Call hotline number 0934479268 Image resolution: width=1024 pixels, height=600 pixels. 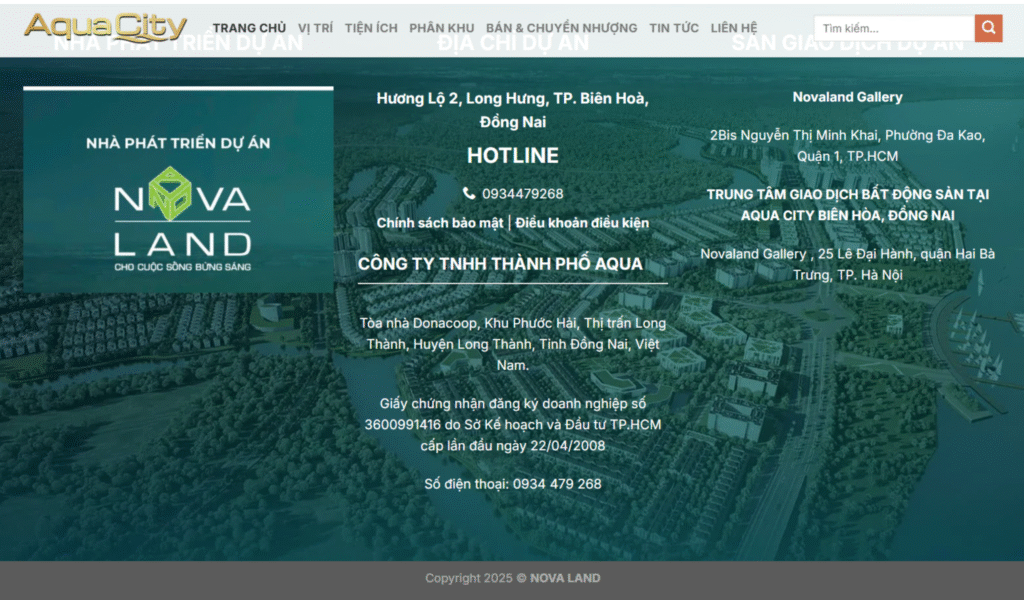click(x=522, y=193)
